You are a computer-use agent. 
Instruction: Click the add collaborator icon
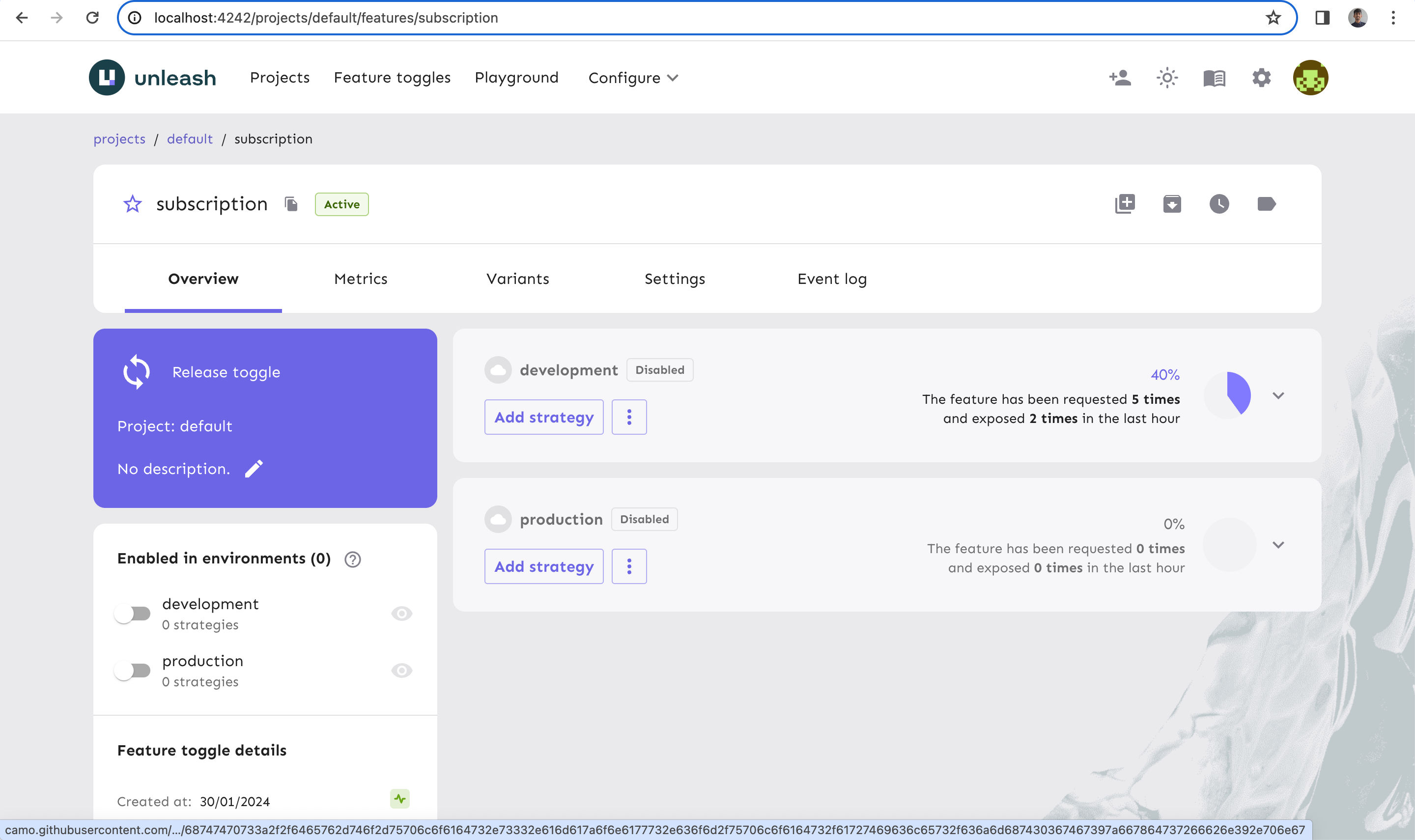point(1120,77)
